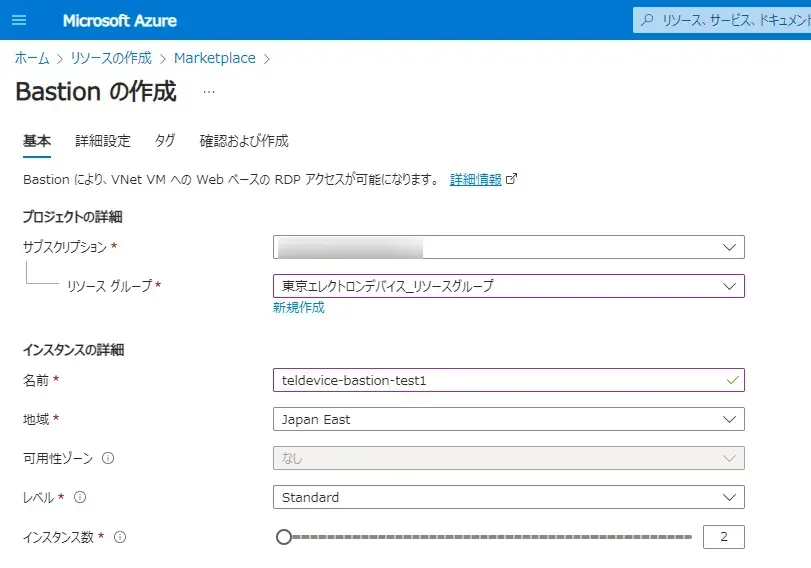Click info icon beside レベル

tap(80, 498)
